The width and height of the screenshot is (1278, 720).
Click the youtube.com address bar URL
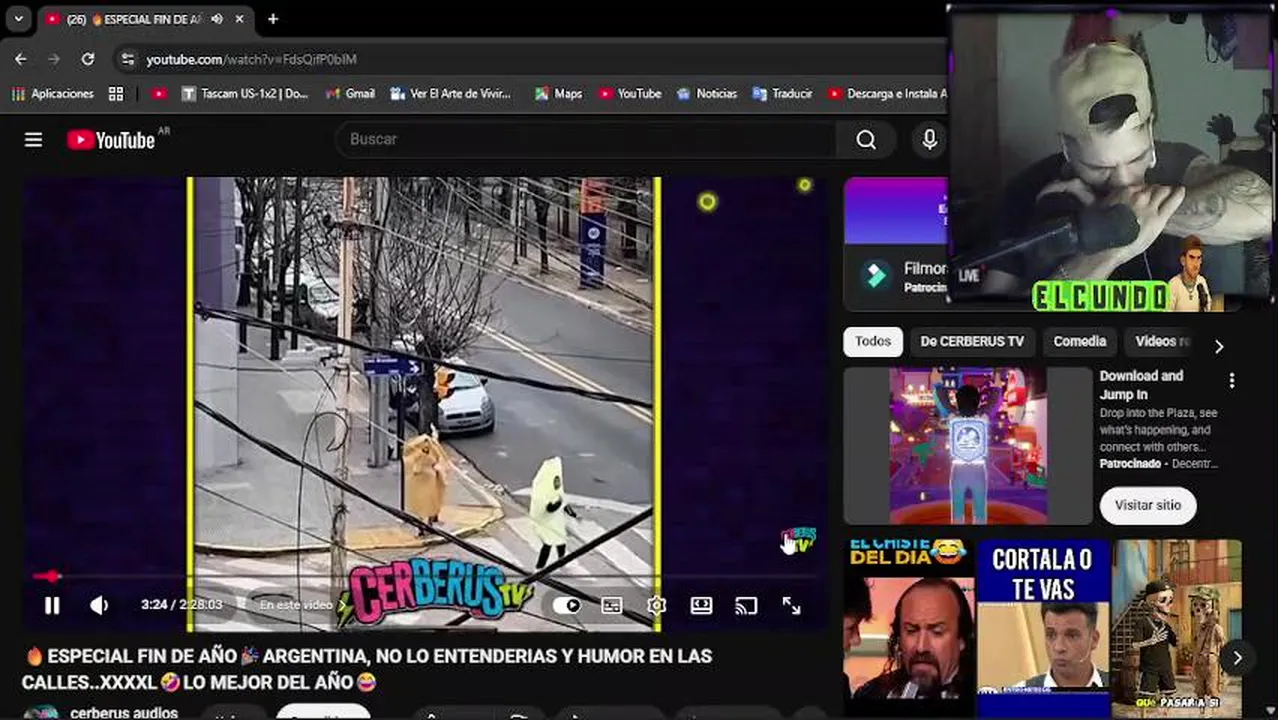point(251,59)
